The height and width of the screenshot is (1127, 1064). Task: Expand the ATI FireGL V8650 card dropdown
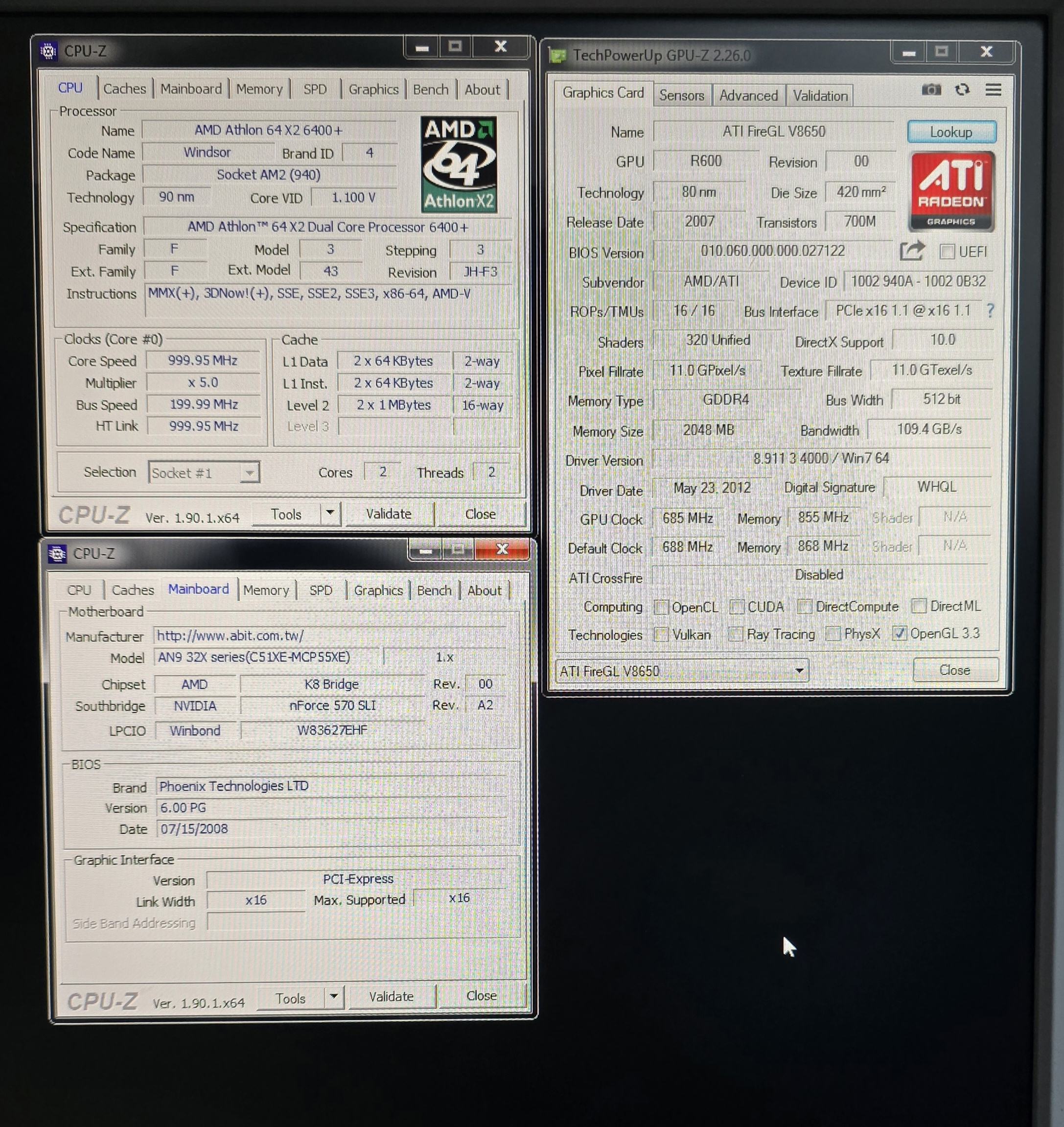pyautogui.click(x=799, y=671)
